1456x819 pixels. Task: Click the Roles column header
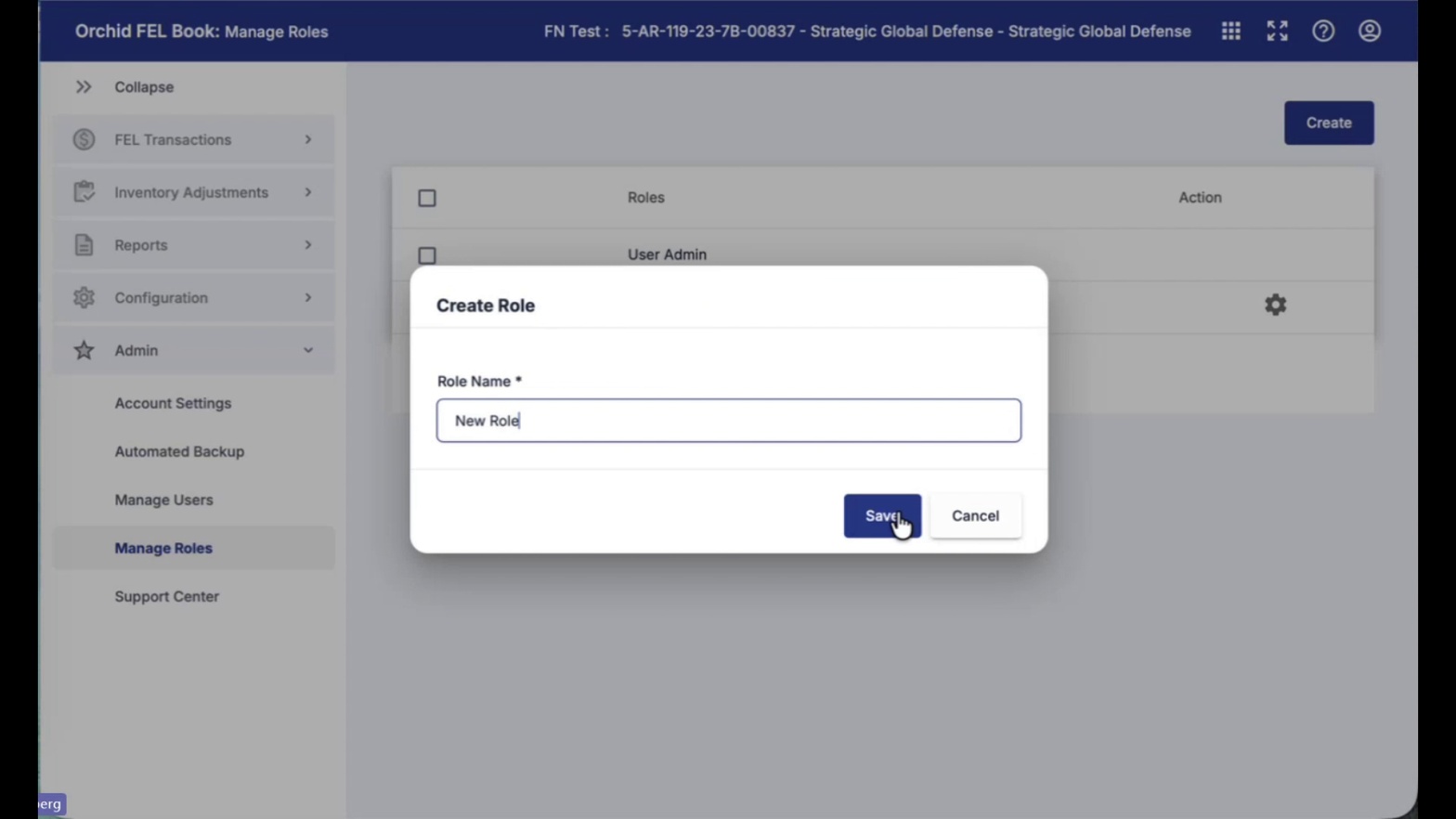click(x=646, y=197)
